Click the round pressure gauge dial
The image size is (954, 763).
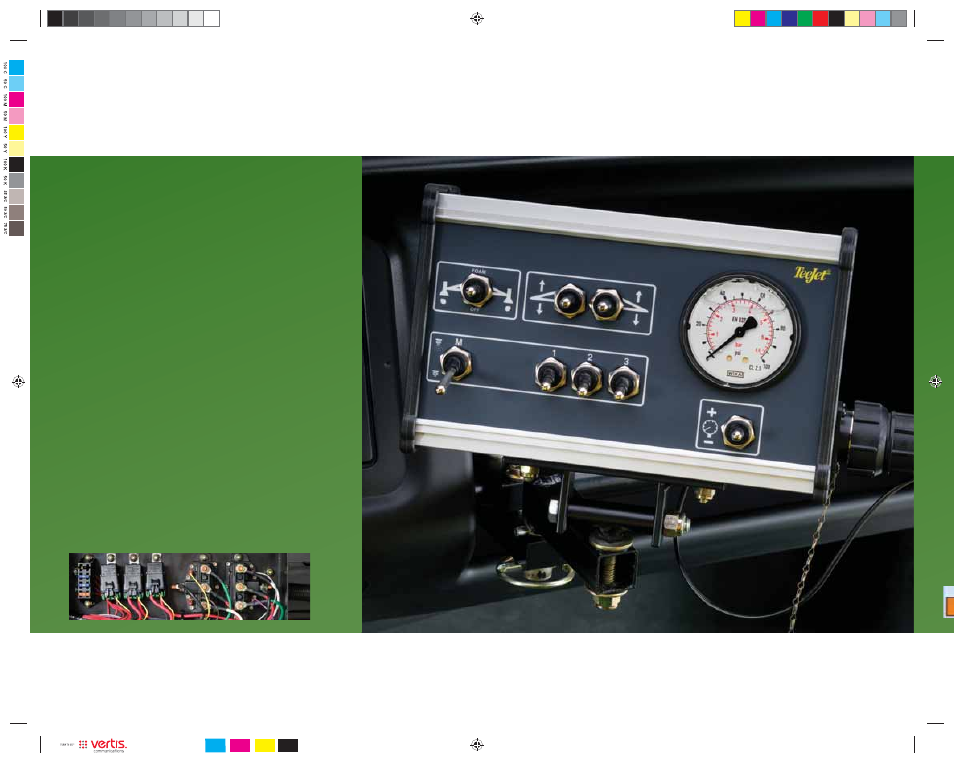coord(740,332)
